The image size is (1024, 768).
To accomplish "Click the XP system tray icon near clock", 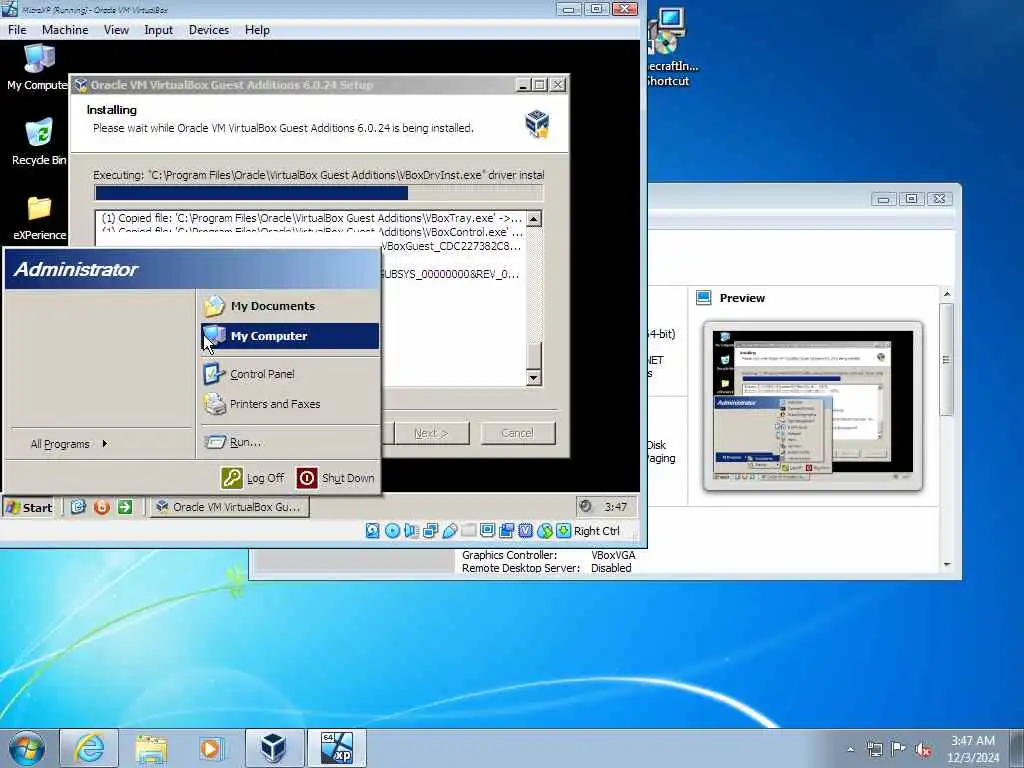I will [586, 506].
